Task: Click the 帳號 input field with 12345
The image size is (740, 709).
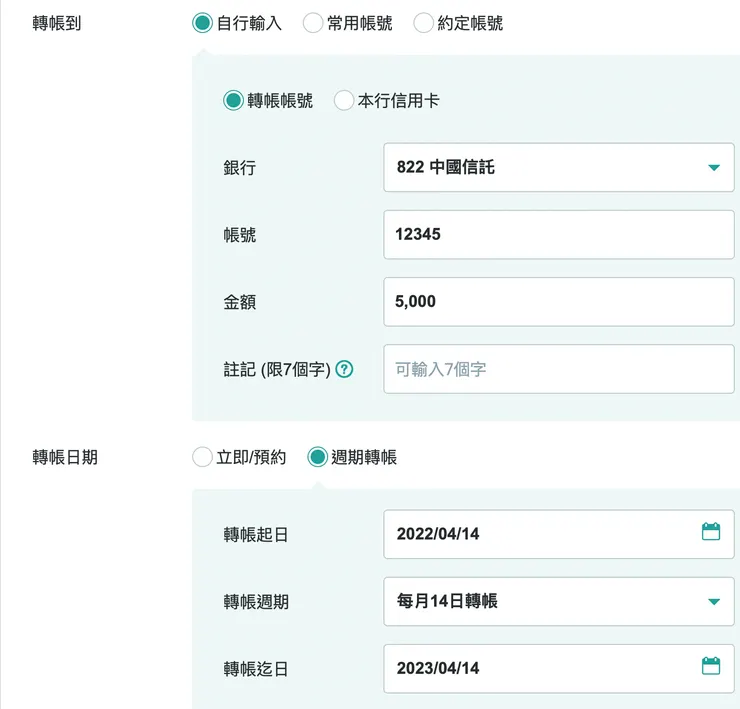Action: pos(559,235)
